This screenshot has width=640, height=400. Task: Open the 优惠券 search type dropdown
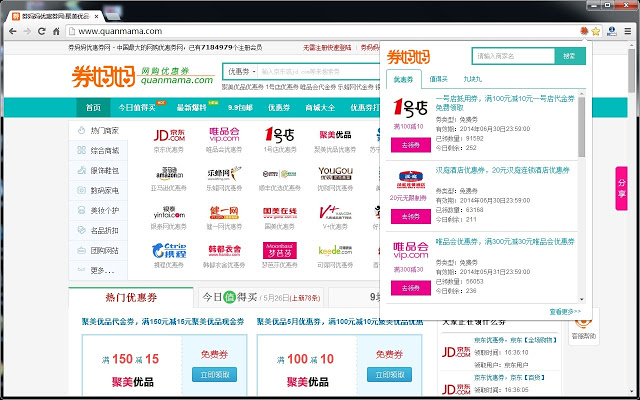[240, 71]
